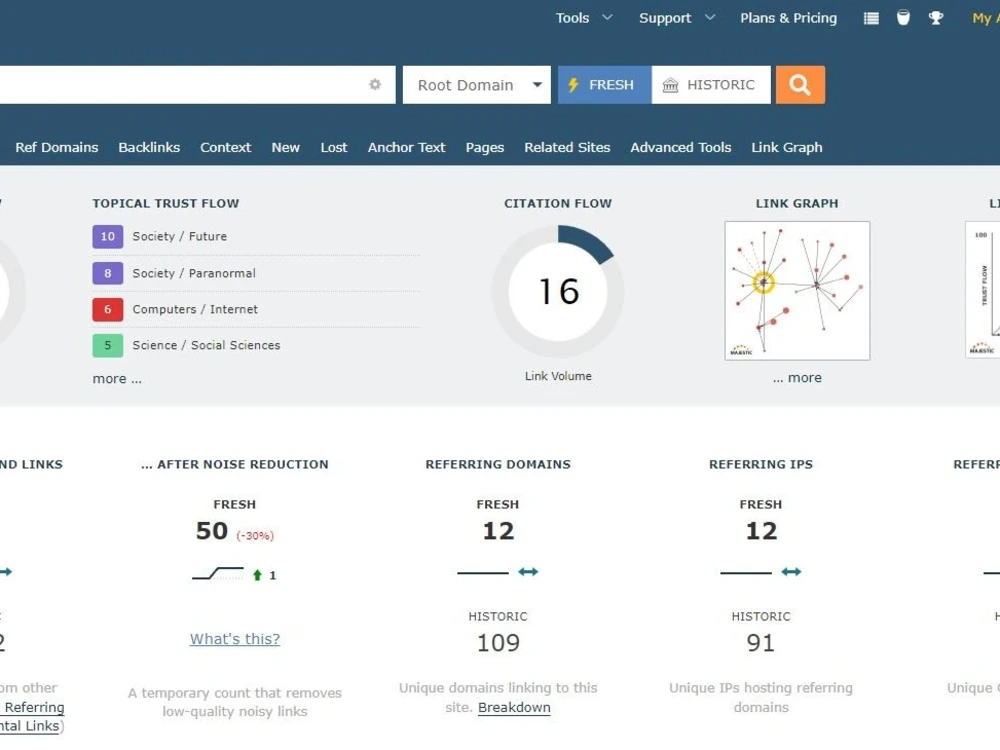Image resolution: width=1000 pixels, height=750 pixels.
Task: Select the FRESH index toggle
Action: (x=604, y=85)
